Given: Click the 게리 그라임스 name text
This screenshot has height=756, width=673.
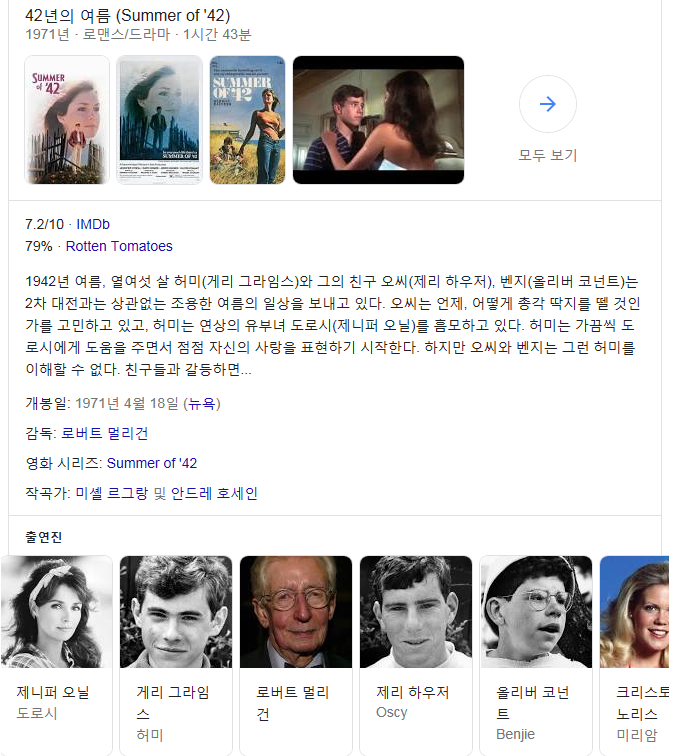Looking at the screenshot, I should point(173,702).
